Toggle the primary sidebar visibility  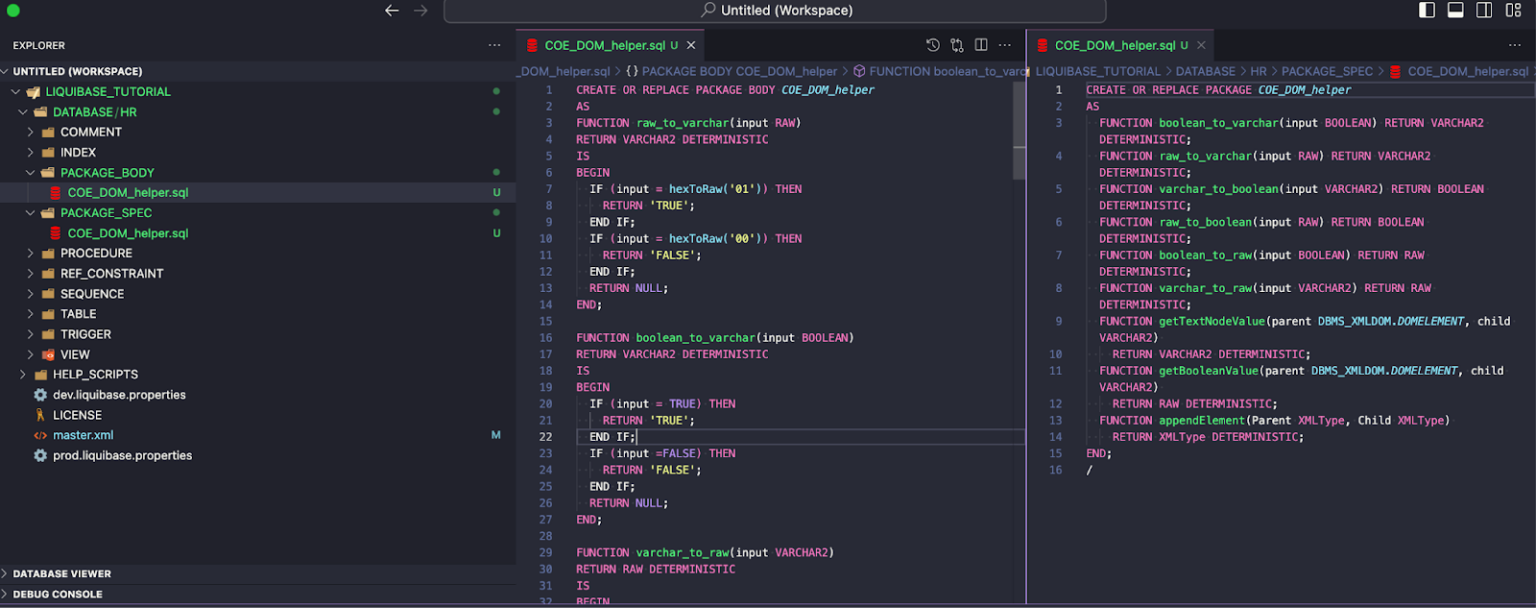tap(1426, 10)
